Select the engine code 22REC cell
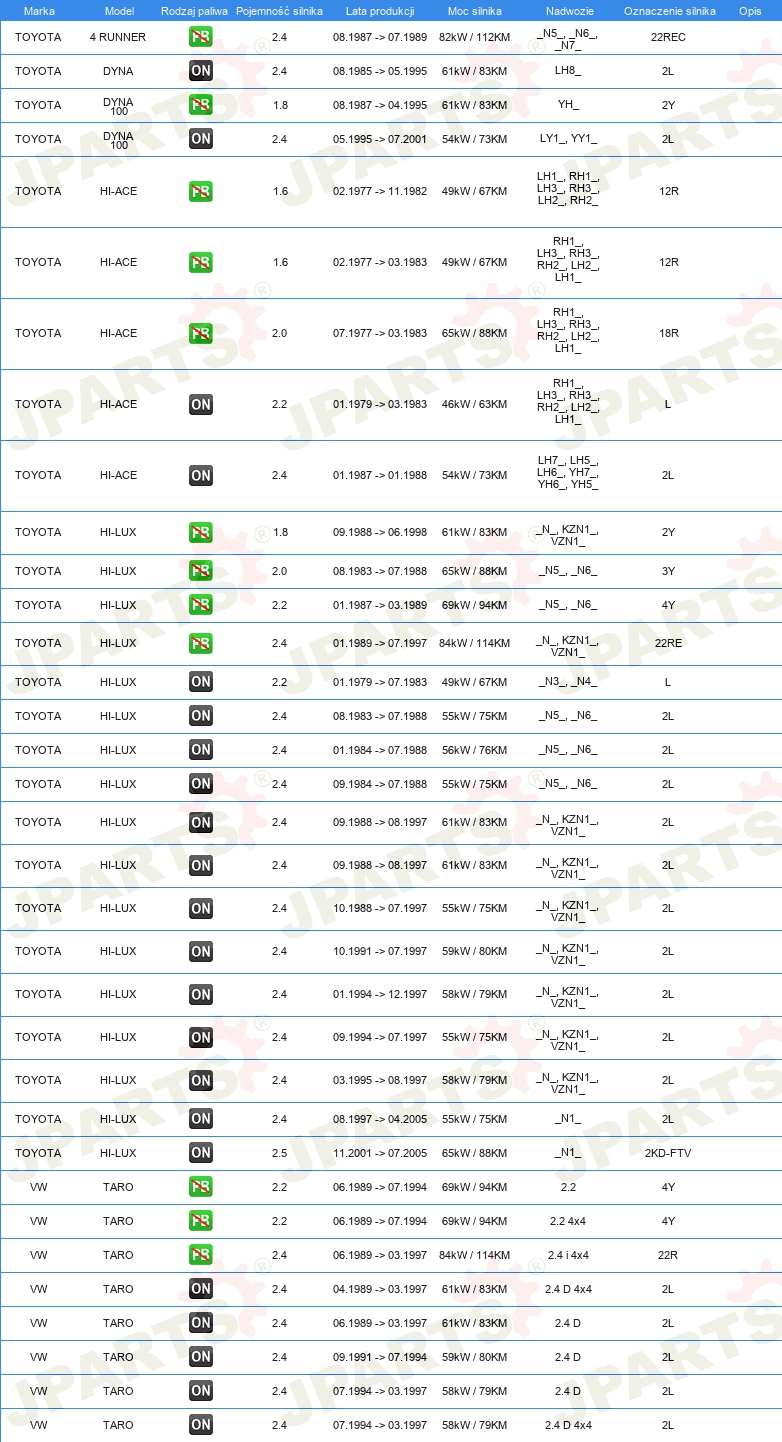 (668, 37)
